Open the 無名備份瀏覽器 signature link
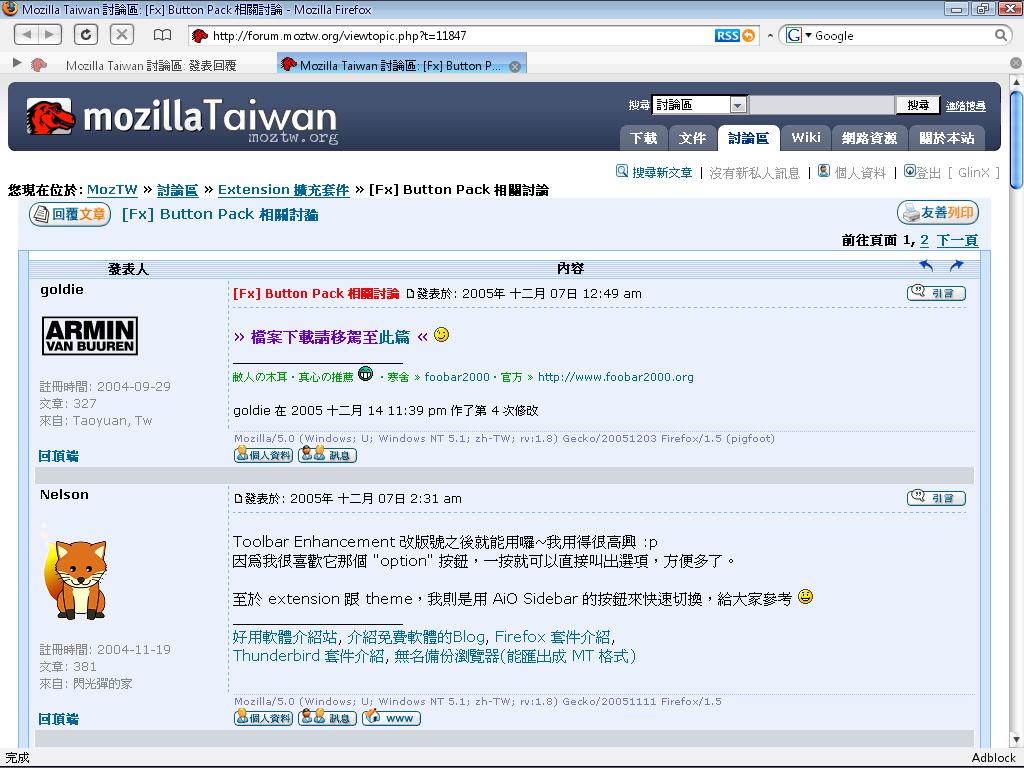The width and height of the screenshot is (1024, 768). tap(515, 656)
